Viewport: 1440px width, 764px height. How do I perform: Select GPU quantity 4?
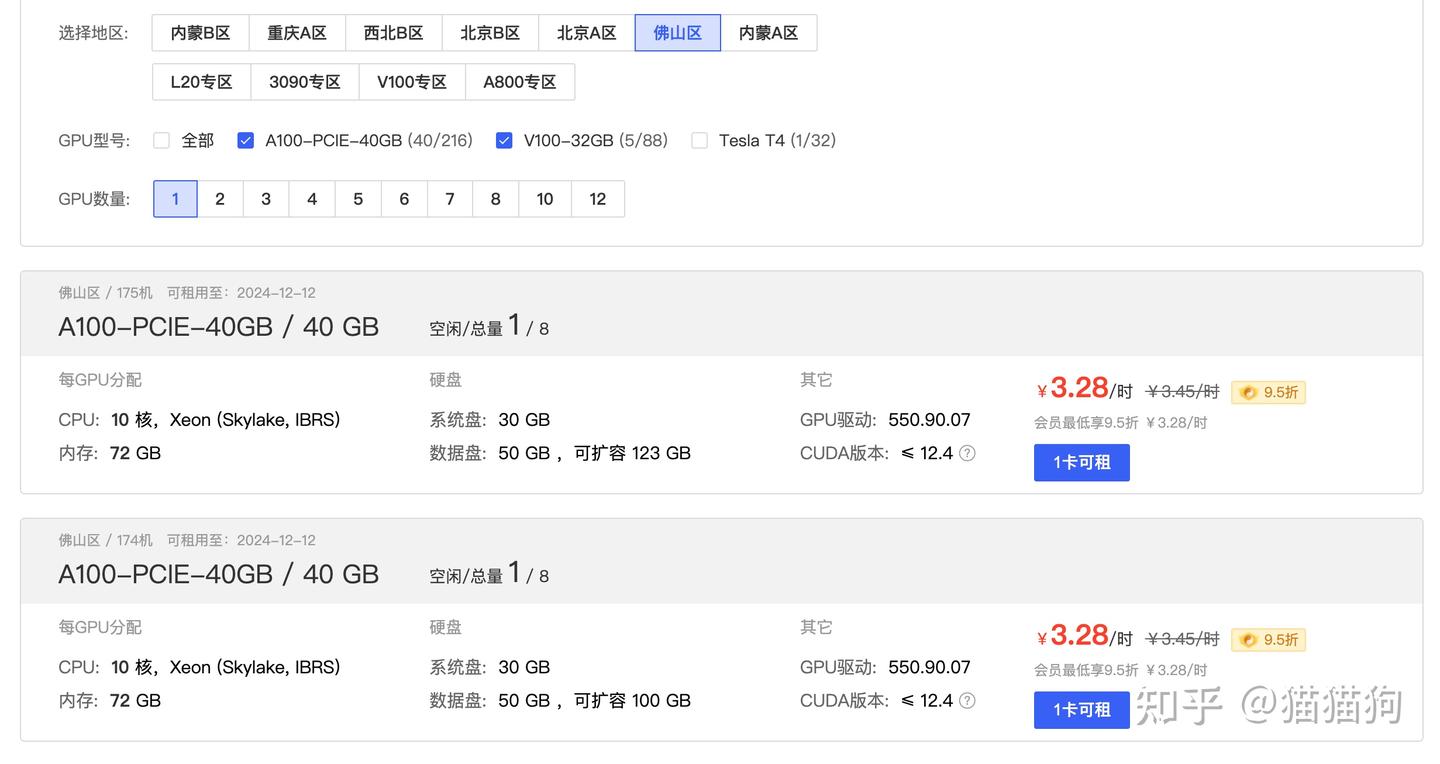(x=311, y=198)
